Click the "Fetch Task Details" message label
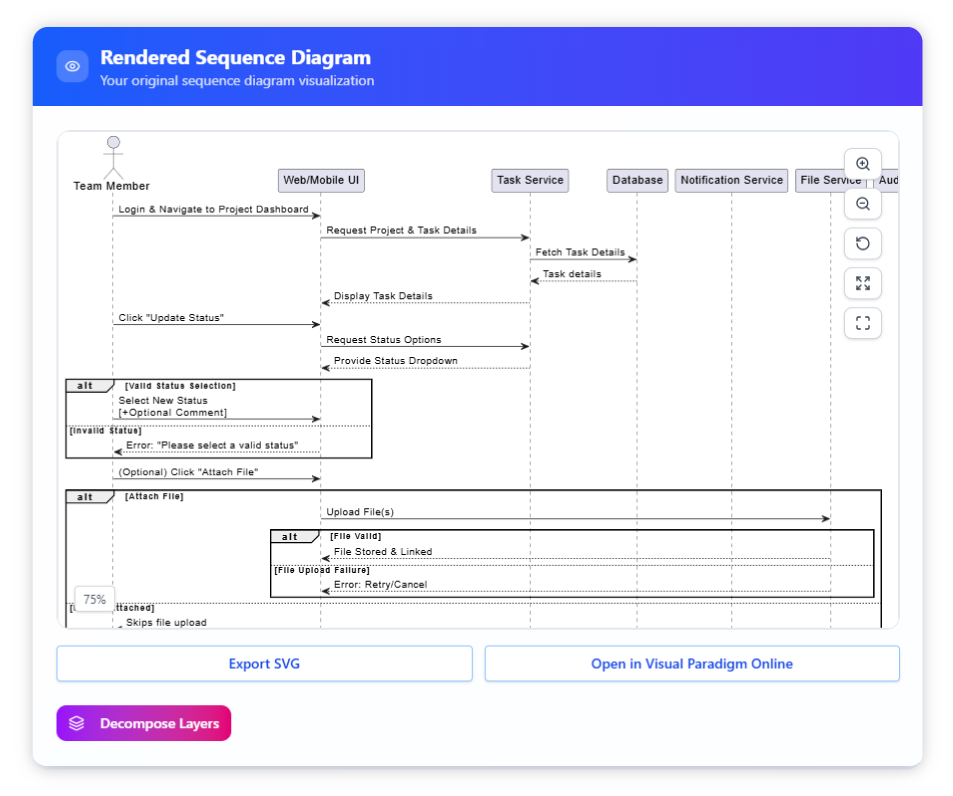The height and width of the screenshot is (796, 953). (x=579, y=252)
